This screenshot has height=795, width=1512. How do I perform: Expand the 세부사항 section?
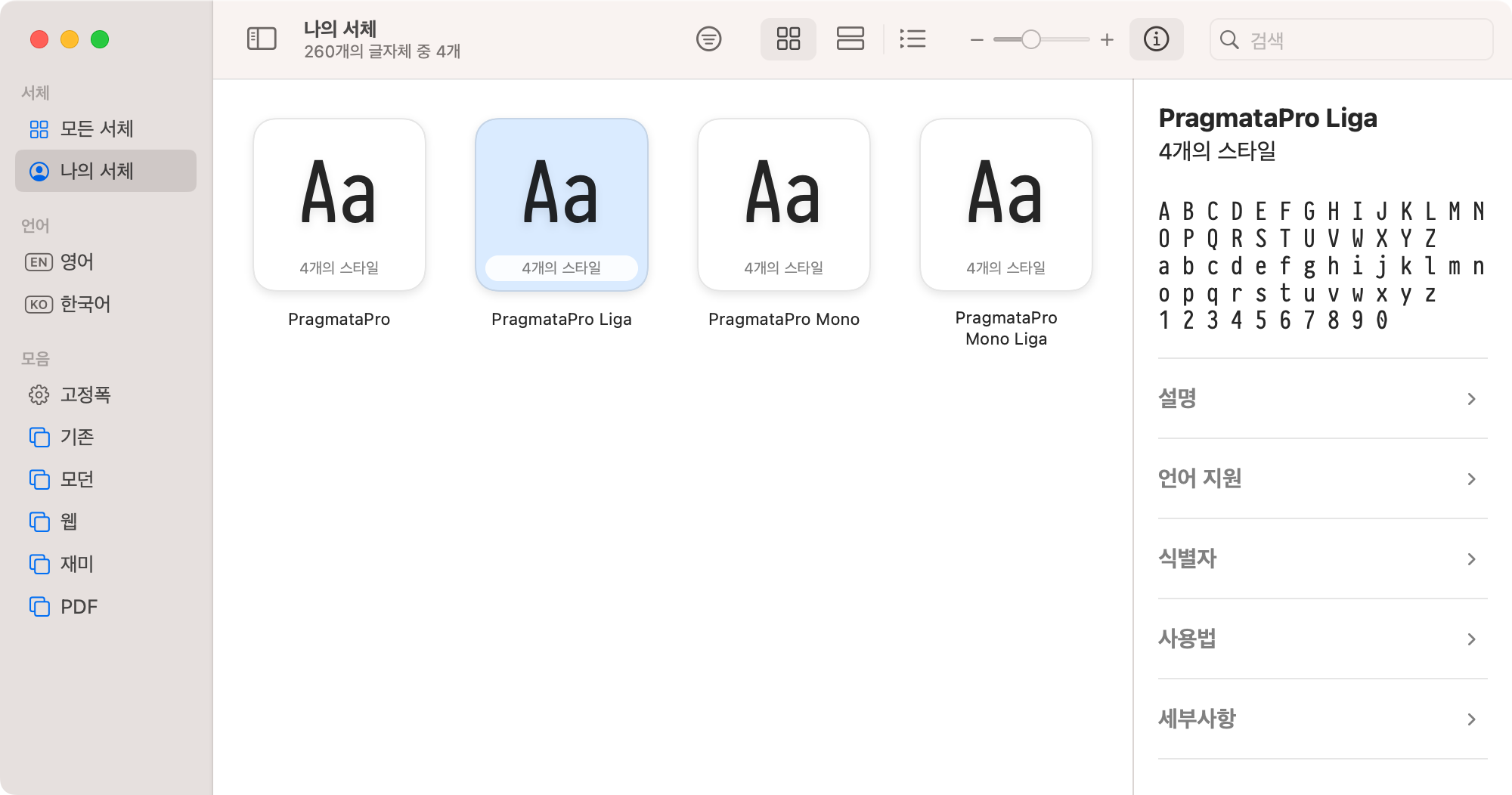coord(1322,719)
